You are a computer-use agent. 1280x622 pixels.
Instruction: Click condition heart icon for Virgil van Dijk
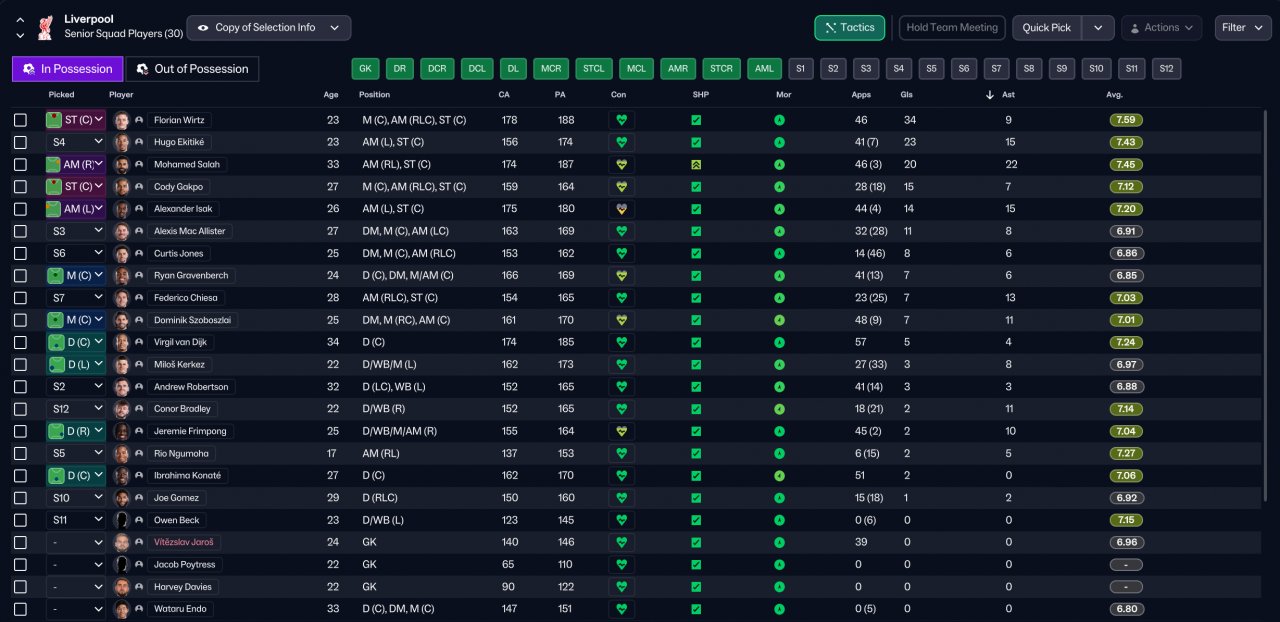tap(621, 342)
